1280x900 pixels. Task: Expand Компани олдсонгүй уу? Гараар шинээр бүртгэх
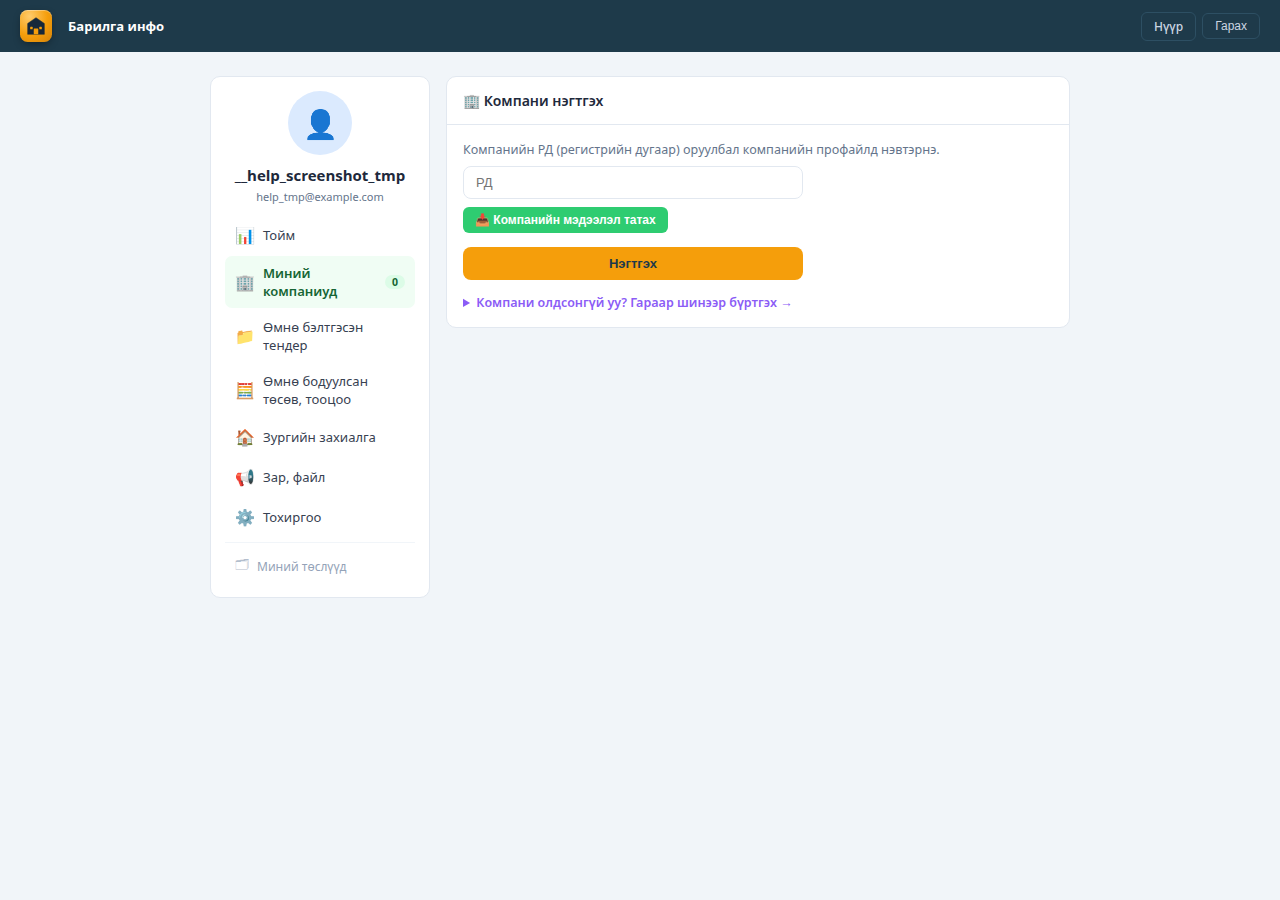628,303
